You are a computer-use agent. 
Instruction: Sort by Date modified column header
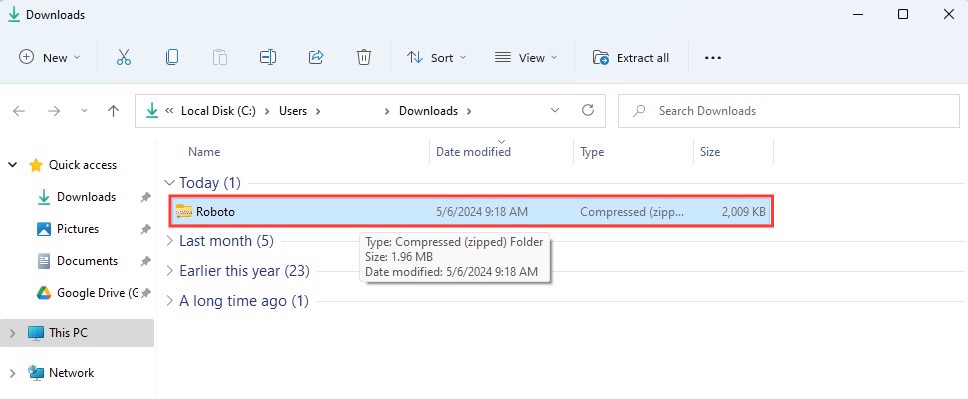click(474, 152)
